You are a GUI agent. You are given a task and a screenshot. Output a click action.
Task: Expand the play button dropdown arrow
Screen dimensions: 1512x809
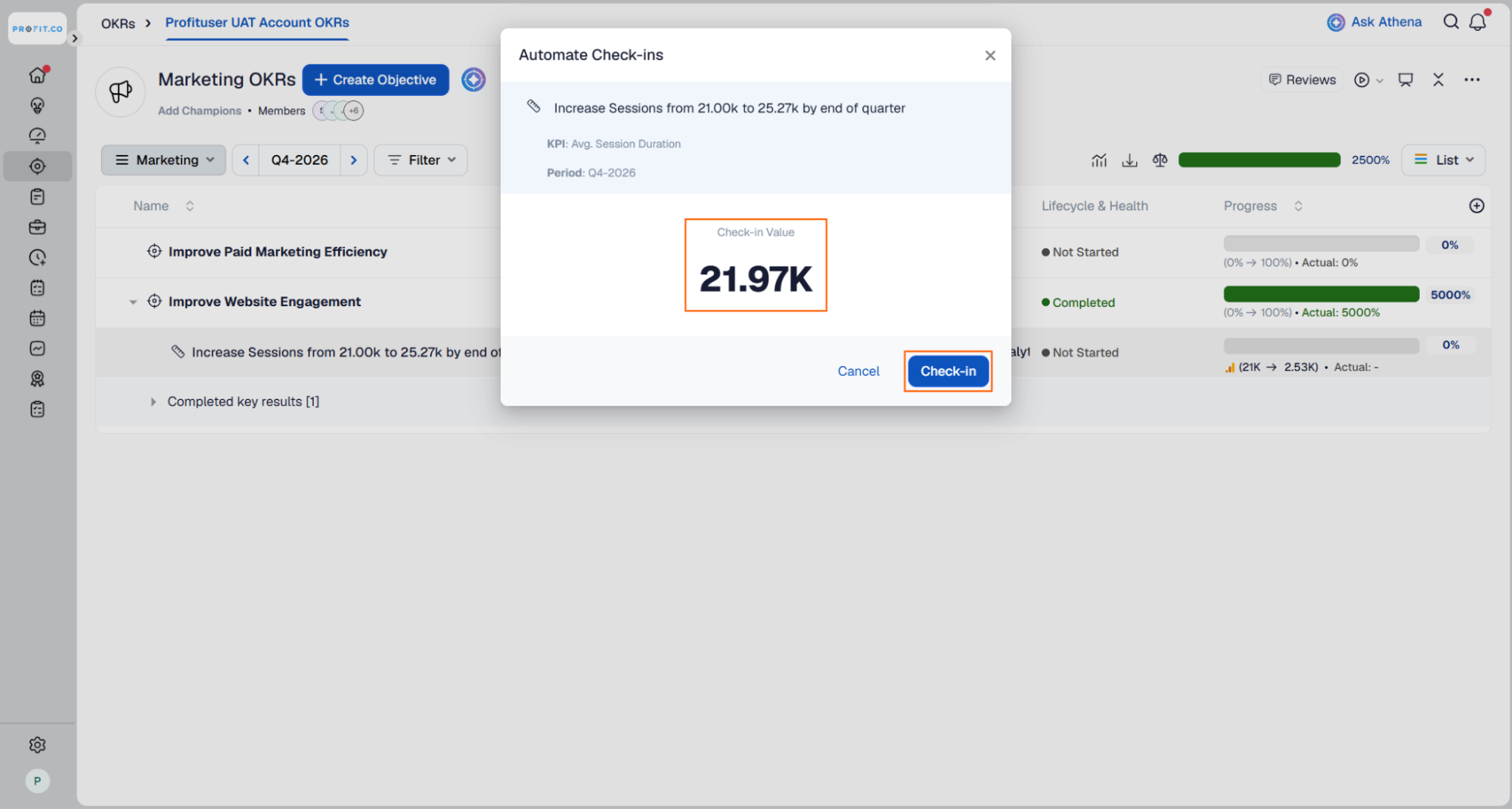(x=1380, y=80)
